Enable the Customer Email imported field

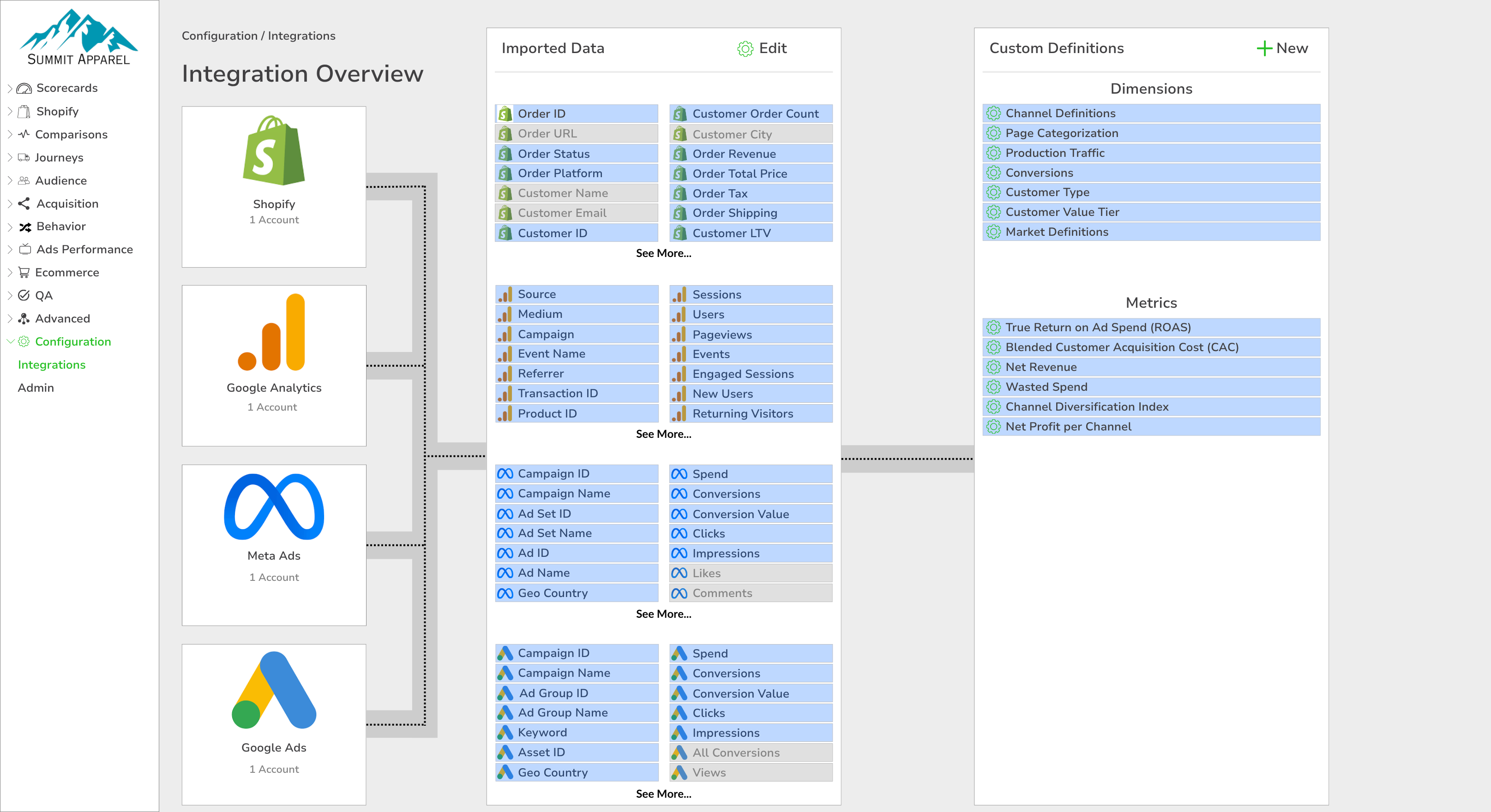[x=576, y=213]
